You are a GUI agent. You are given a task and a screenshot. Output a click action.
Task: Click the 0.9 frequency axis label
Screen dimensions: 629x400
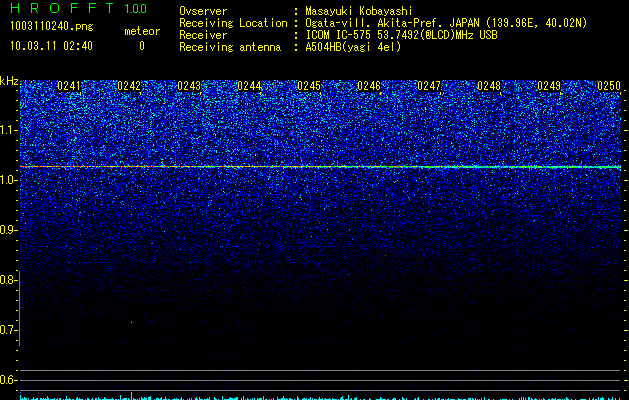(7, 230)
